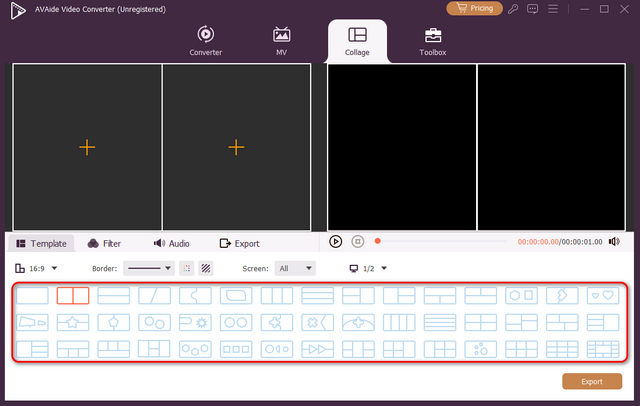Mute audio with the speaker icon
This screenshot has height=406, width=640.
(x=614, y=241)
